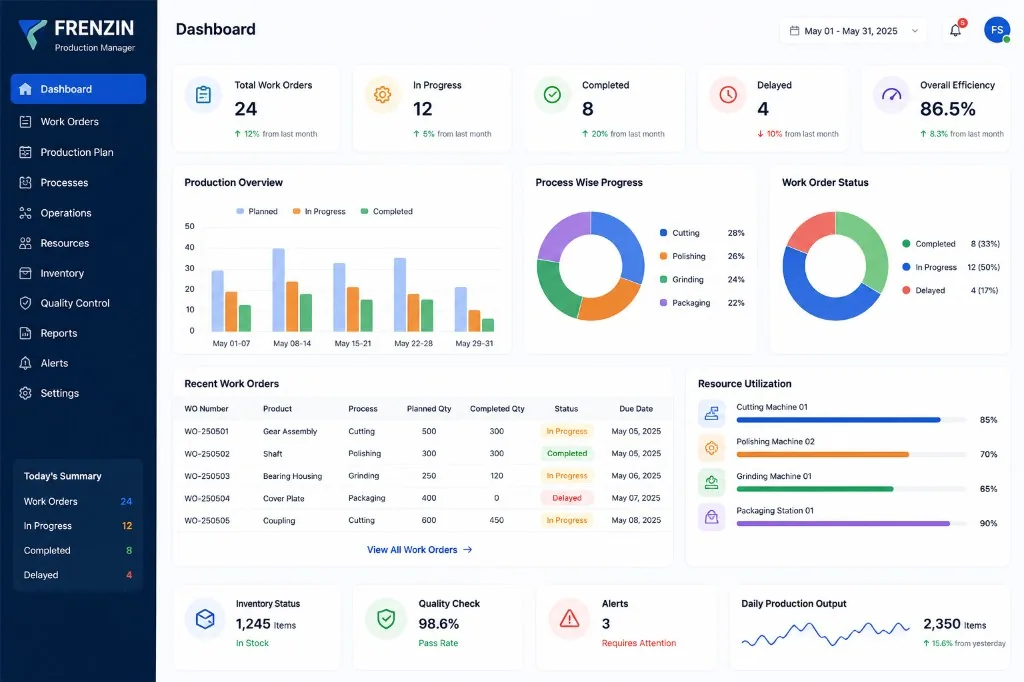
Task: Open Production Plan from the sidebar
Action: (x=78, y=152)
